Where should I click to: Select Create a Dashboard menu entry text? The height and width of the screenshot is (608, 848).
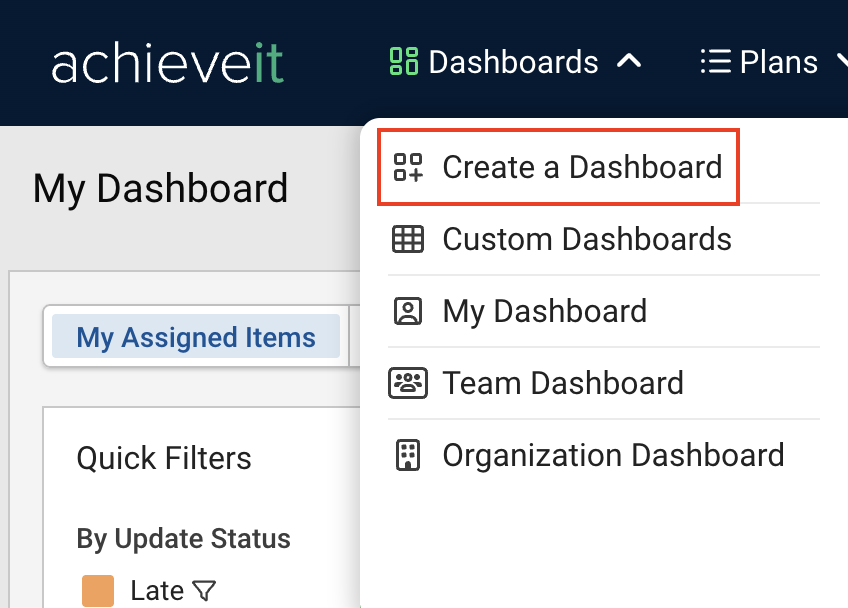[x=582, y=167]
